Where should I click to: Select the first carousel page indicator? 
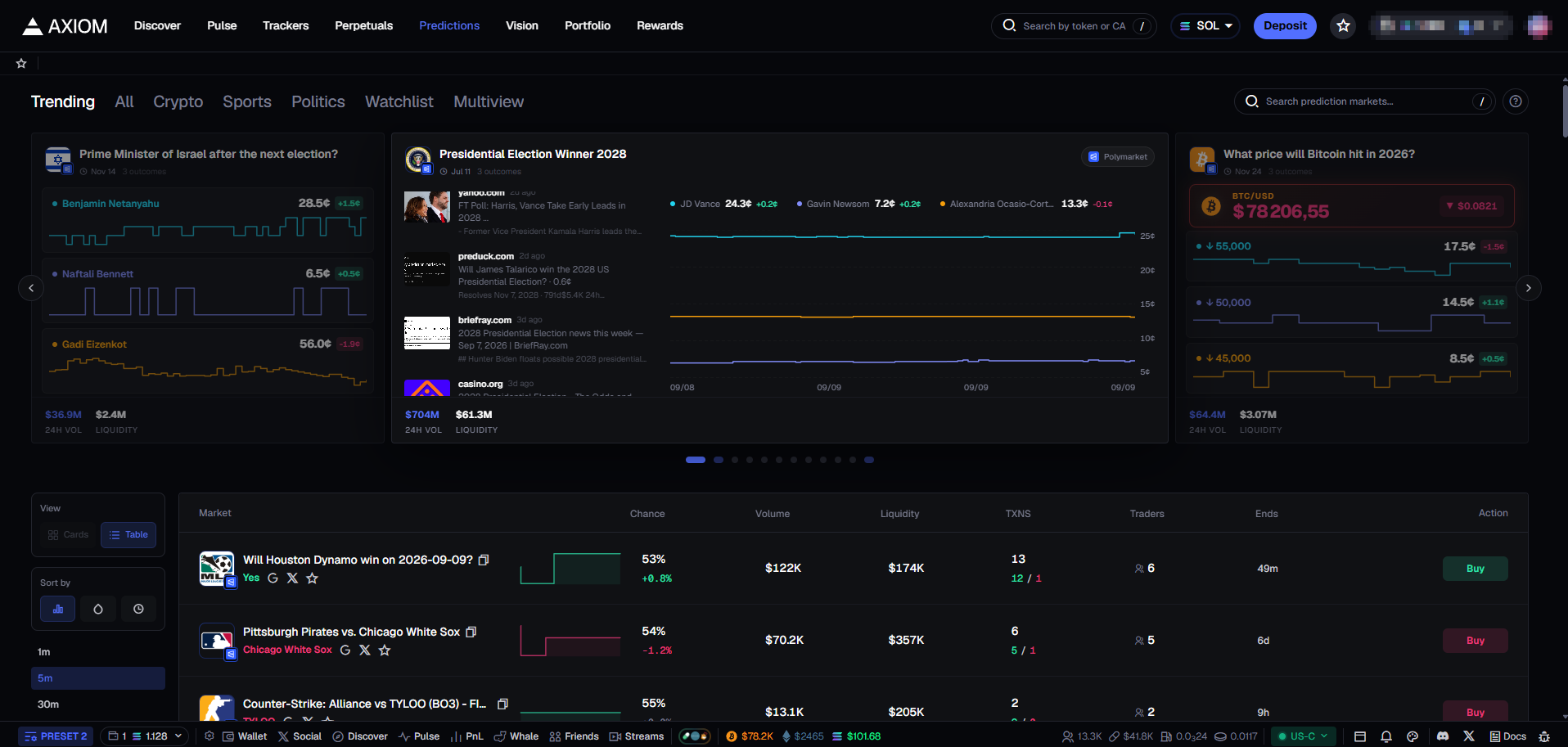696,460
